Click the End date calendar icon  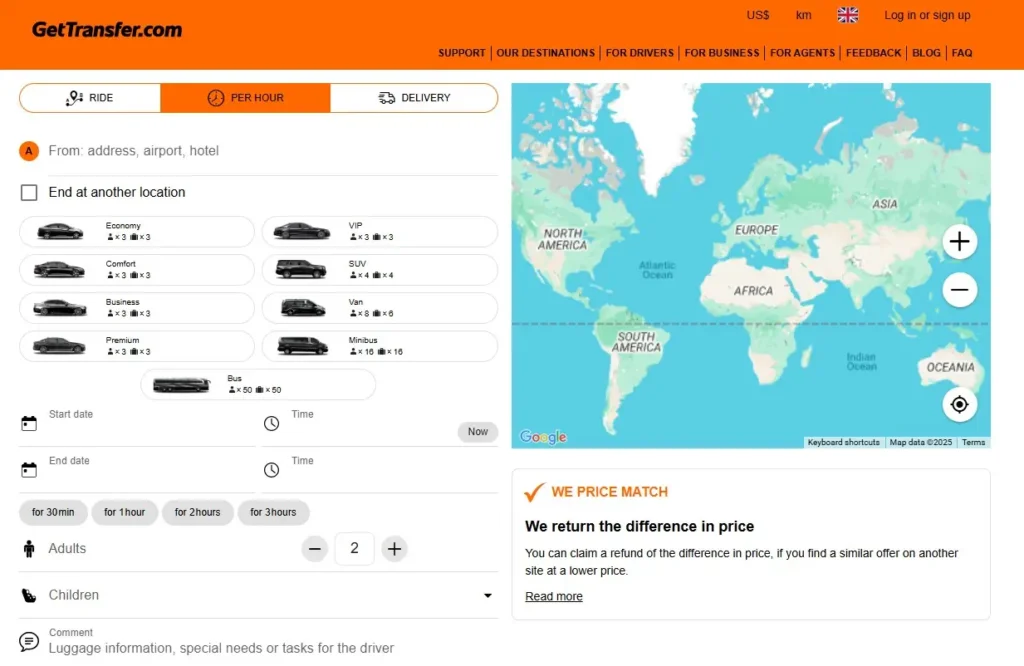click(29, 469)
